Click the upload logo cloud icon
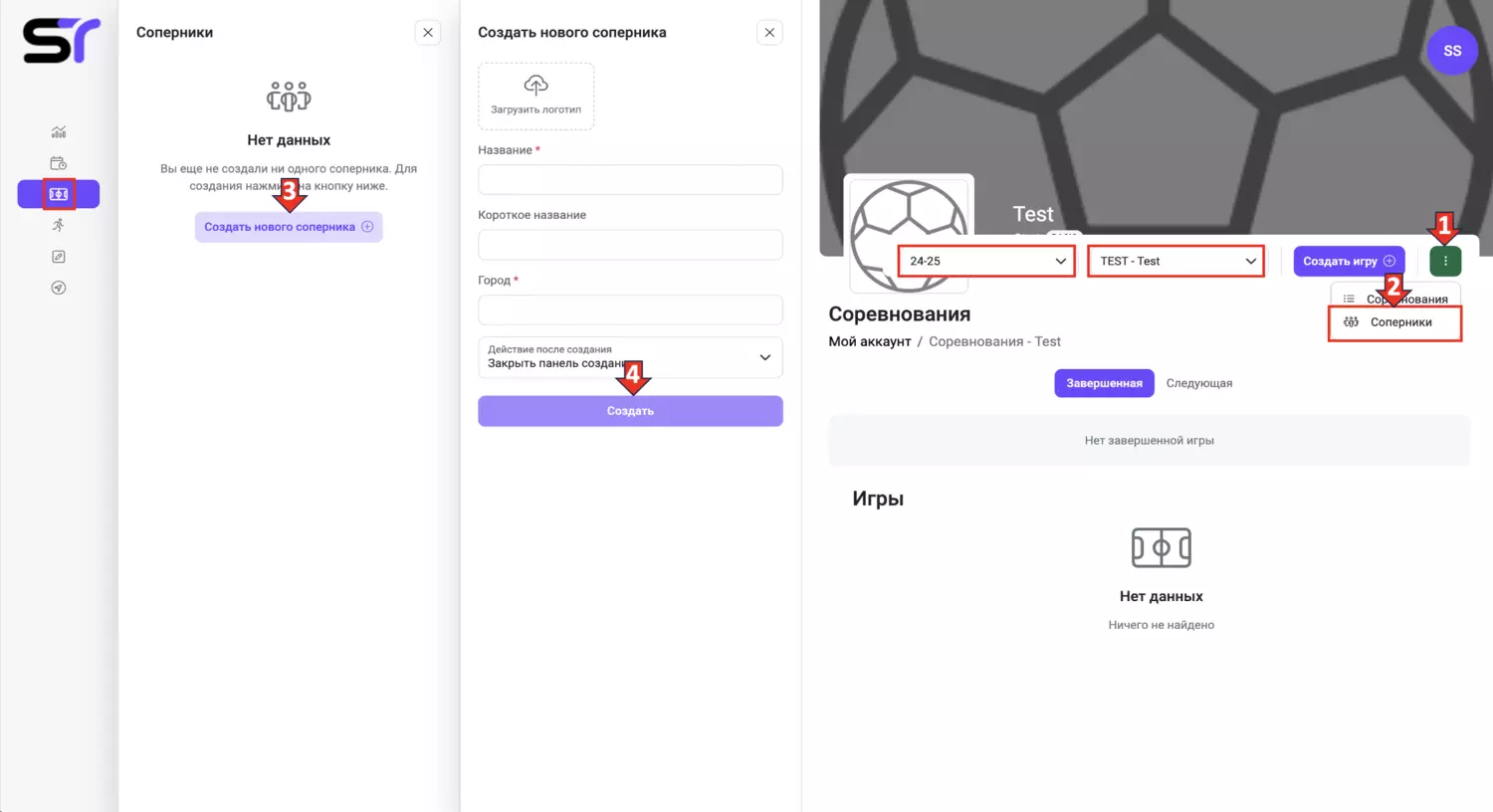Viewport: 1493px width, 812px height. 535,86
